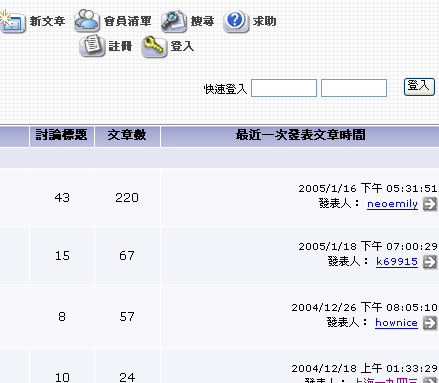
Task: Click the post count 220 cell
Action: coord(127,198)
